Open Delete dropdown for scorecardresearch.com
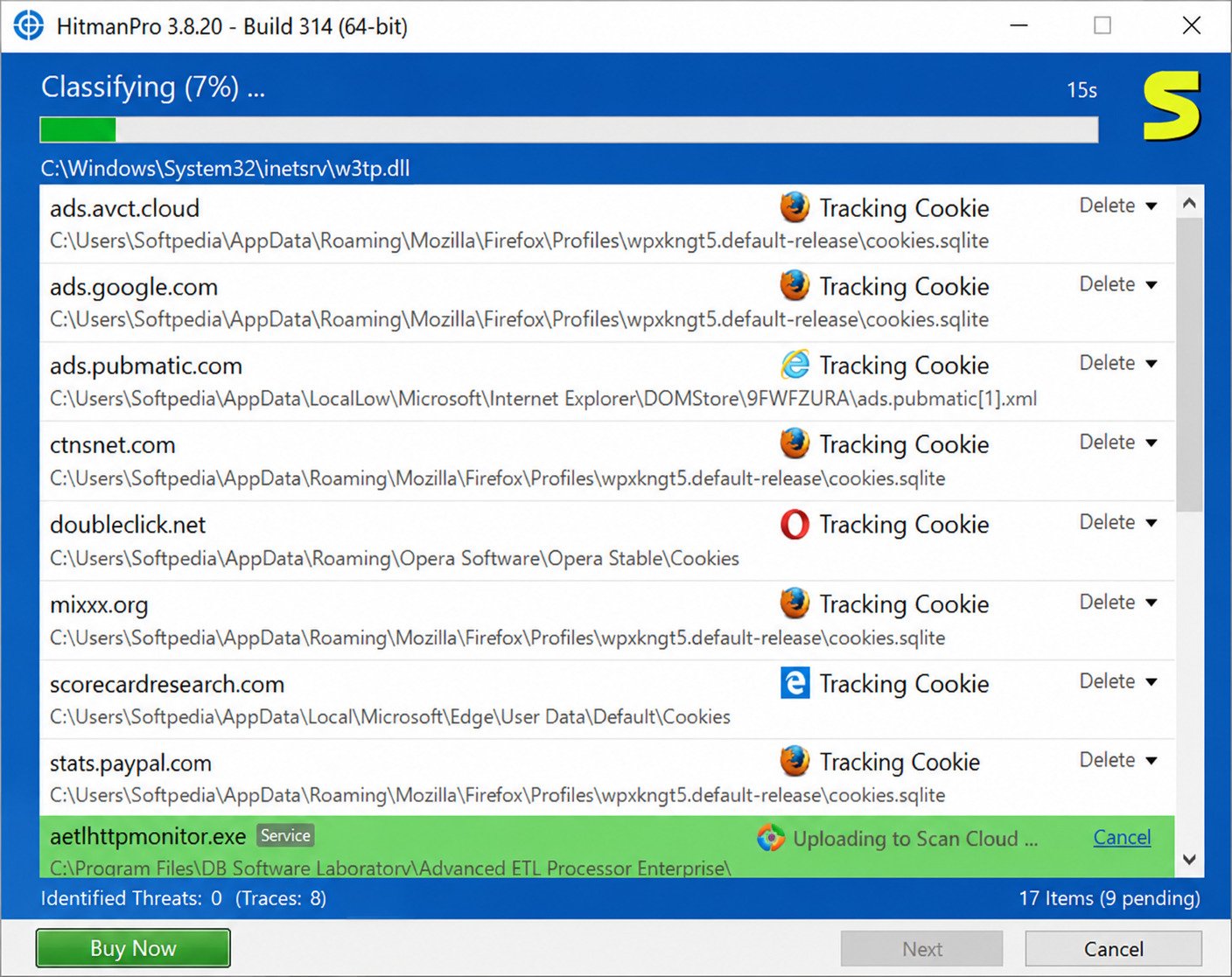The image size is (1232, 977). [x=1117, y=681]
